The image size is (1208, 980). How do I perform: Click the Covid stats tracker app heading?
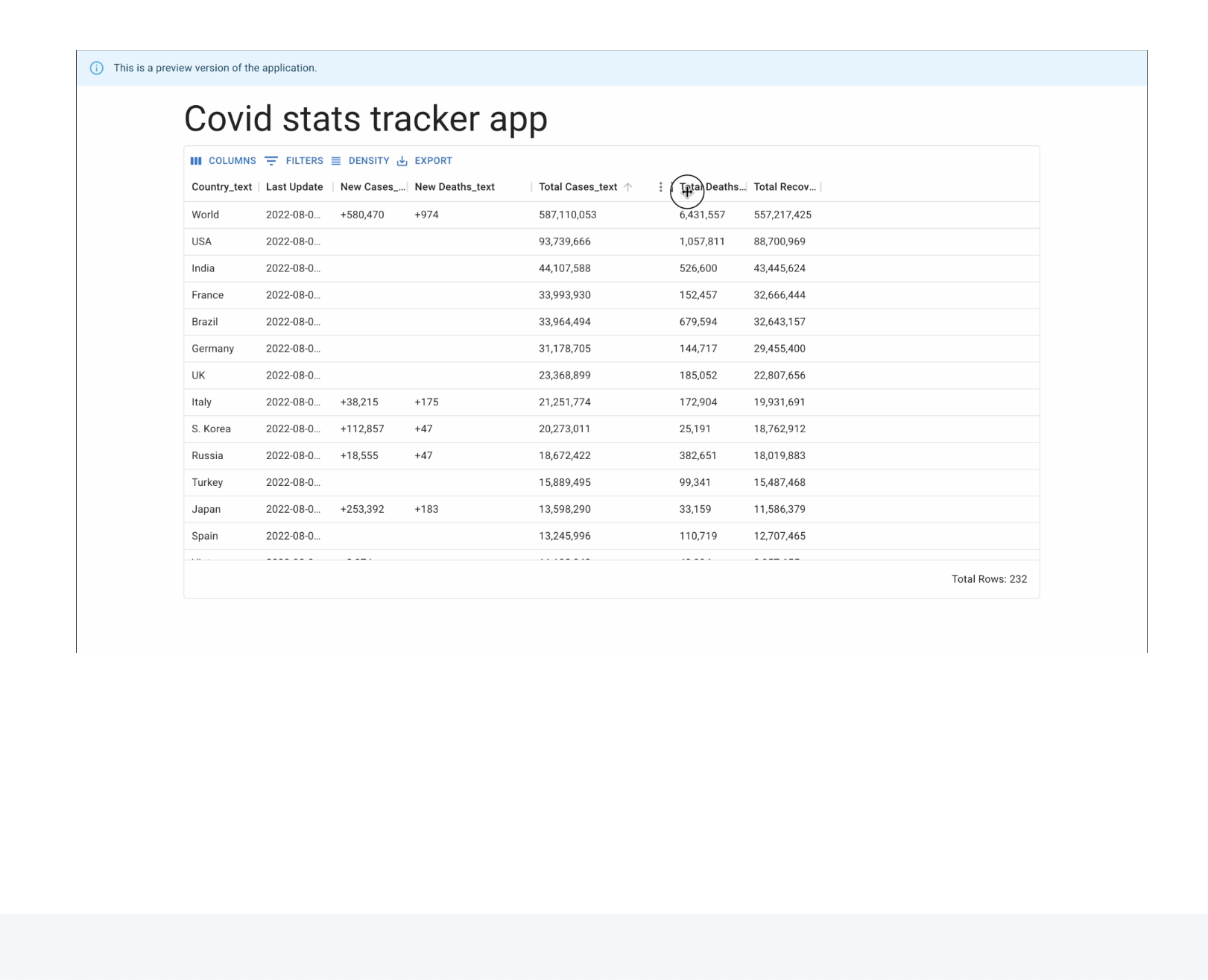tap(366, 119)
